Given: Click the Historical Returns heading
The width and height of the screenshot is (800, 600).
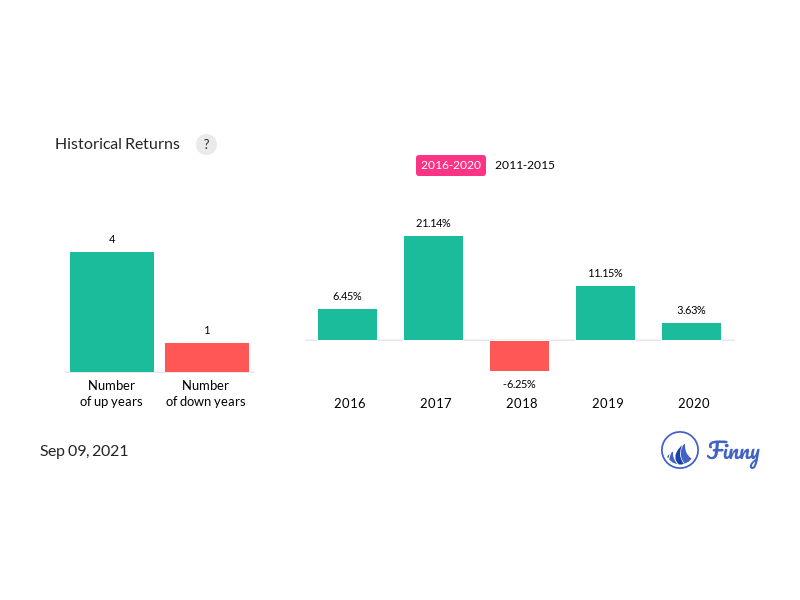Looking at the screenshot, I should pos(117,144).
